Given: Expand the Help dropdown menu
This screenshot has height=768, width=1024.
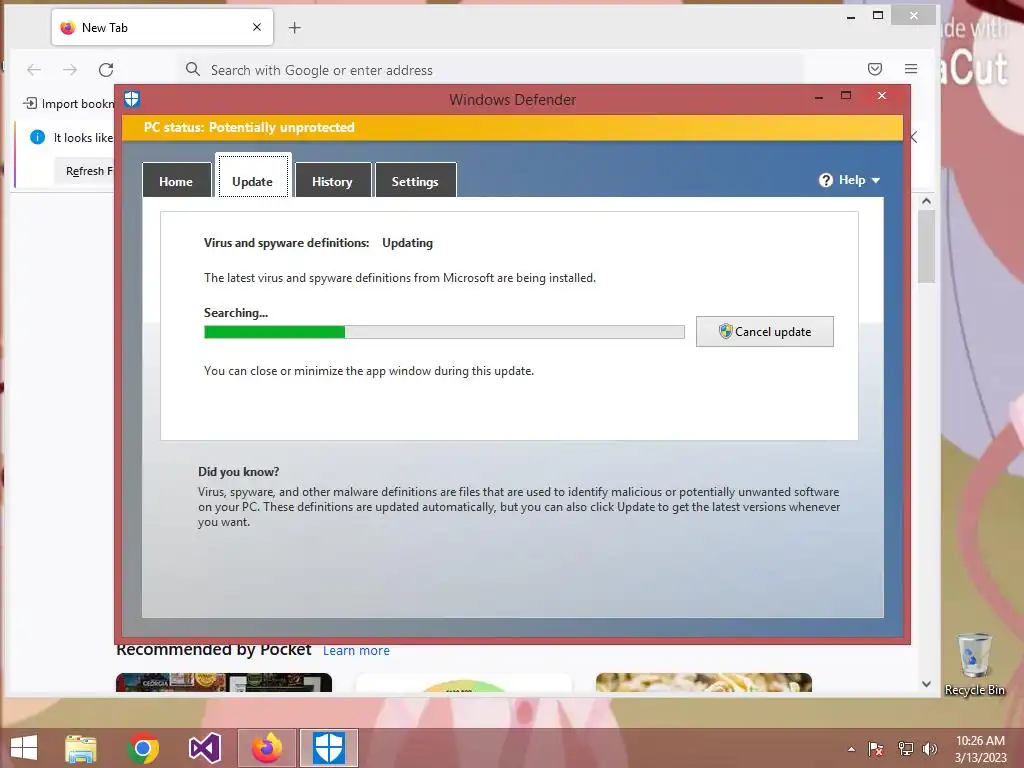Looking at the screenshot, I should click(x=849, y=180).
